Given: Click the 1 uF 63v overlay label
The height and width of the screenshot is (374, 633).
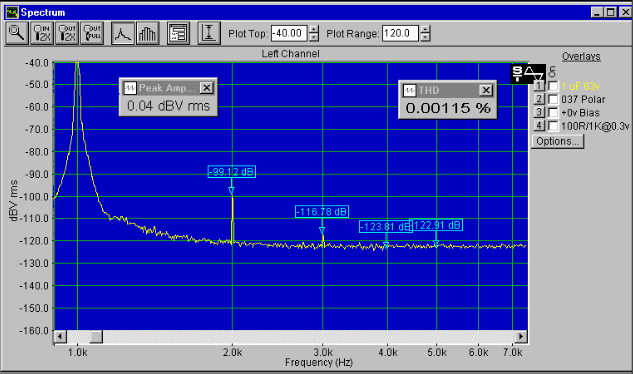Looking at the screenshot, I should point(580,86).
